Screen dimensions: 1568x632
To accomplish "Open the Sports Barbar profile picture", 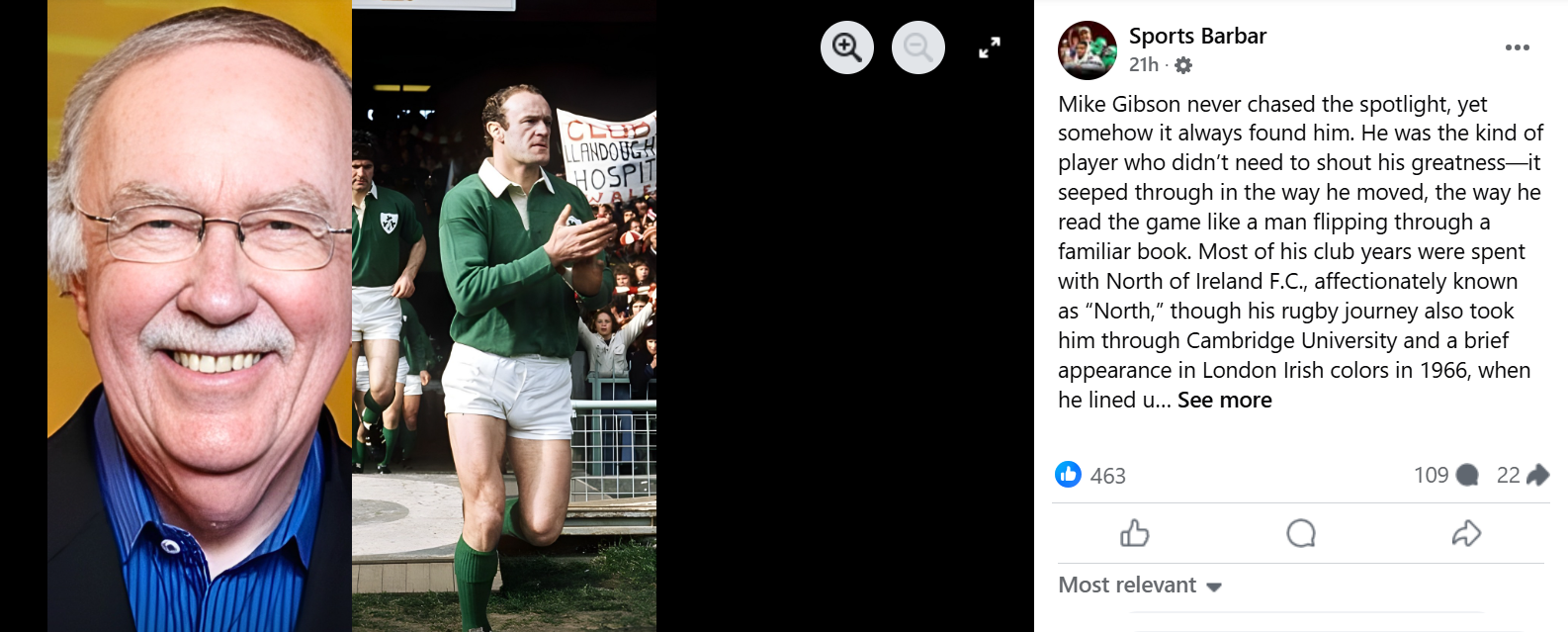I will point(1087,49).
